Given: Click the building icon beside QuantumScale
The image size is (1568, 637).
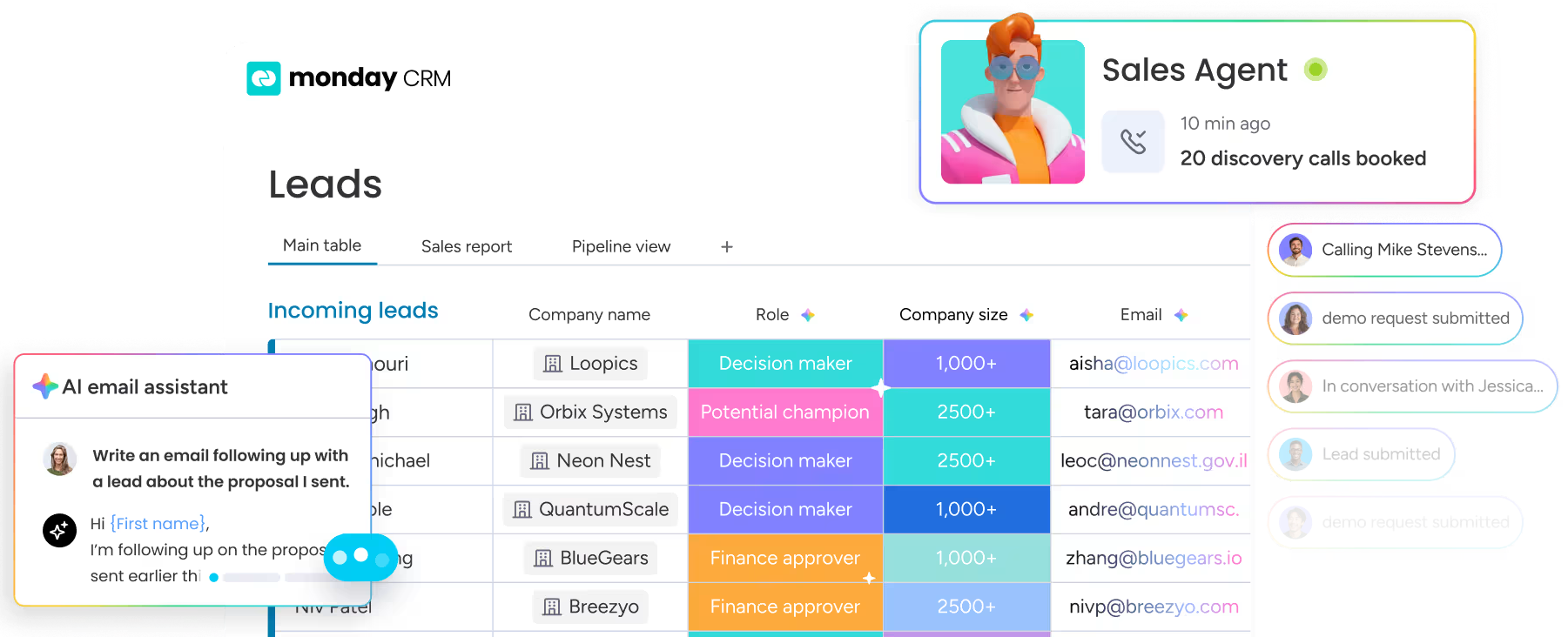Looking at the screenshot, I should 522,510.
